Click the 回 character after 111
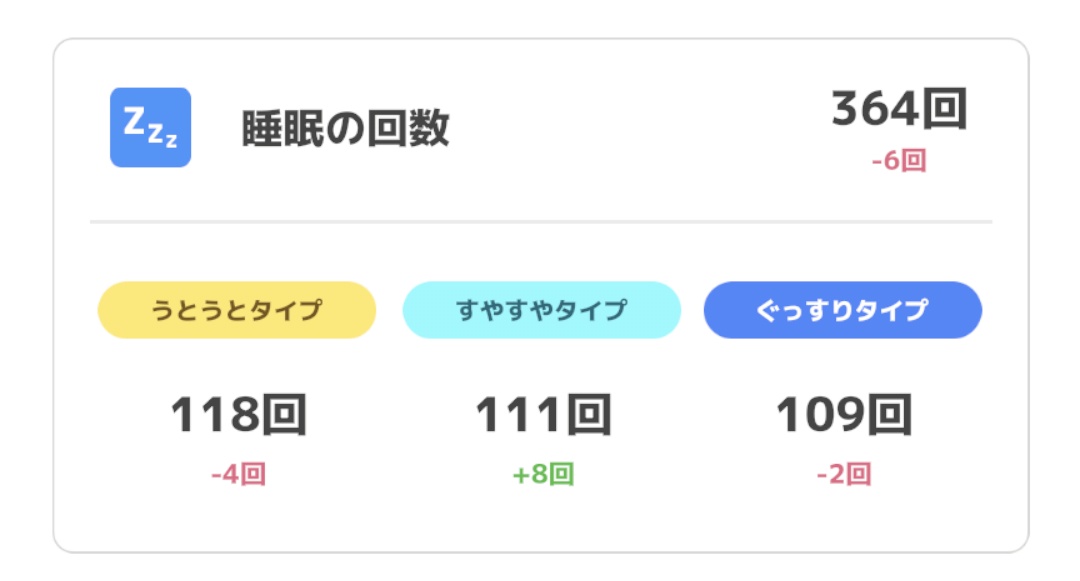Image resolution: width=1080 pixels, height=581 pixels. click(588, 416)
